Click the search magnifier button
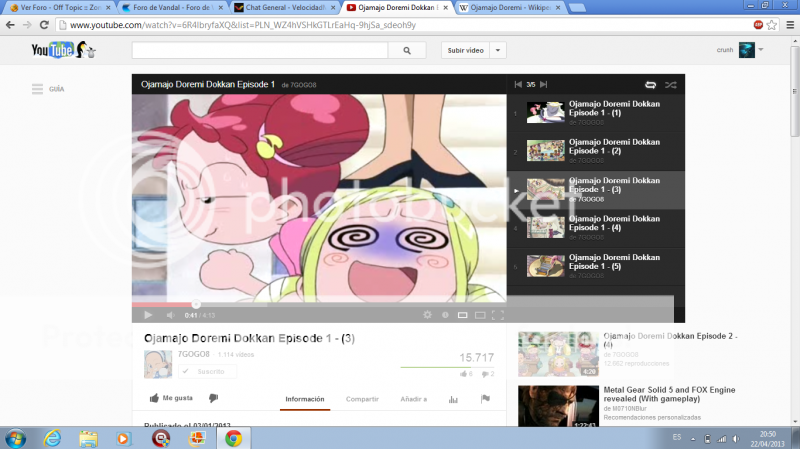Screen dimensions: 800x449 pos(407,51)
